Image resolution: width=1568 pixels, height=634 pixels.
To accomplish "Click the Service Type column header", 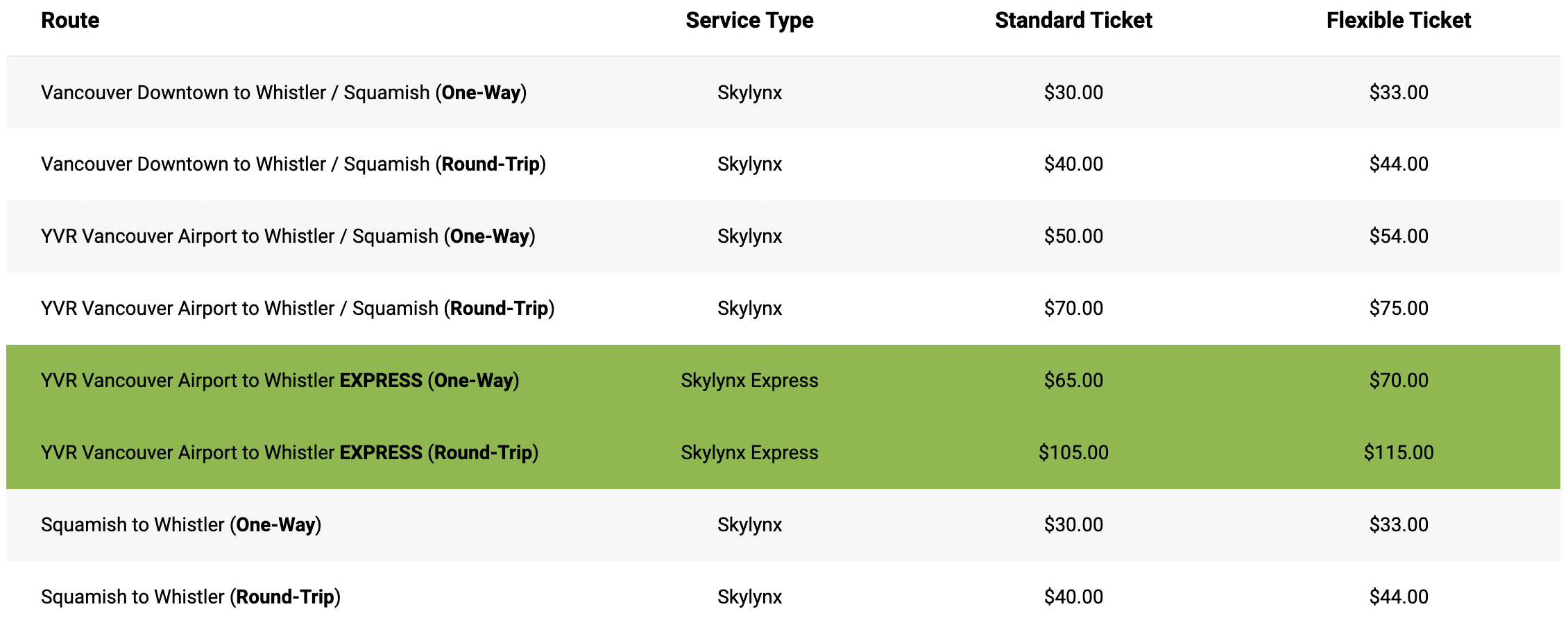I will coord(749,21).
